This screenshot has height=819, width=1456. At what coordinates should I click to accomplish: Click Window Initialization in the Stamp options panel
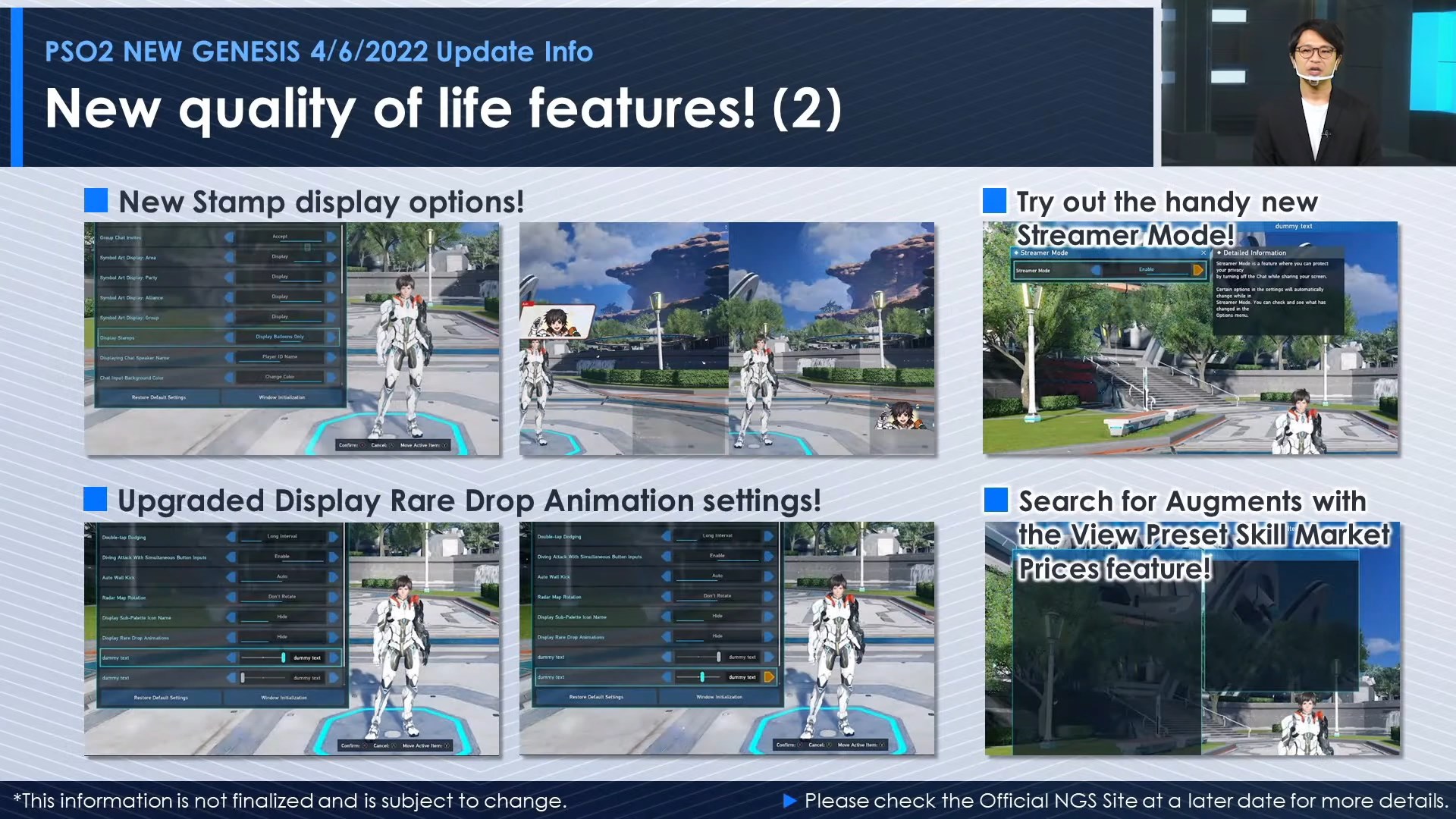tap(282, 397)
